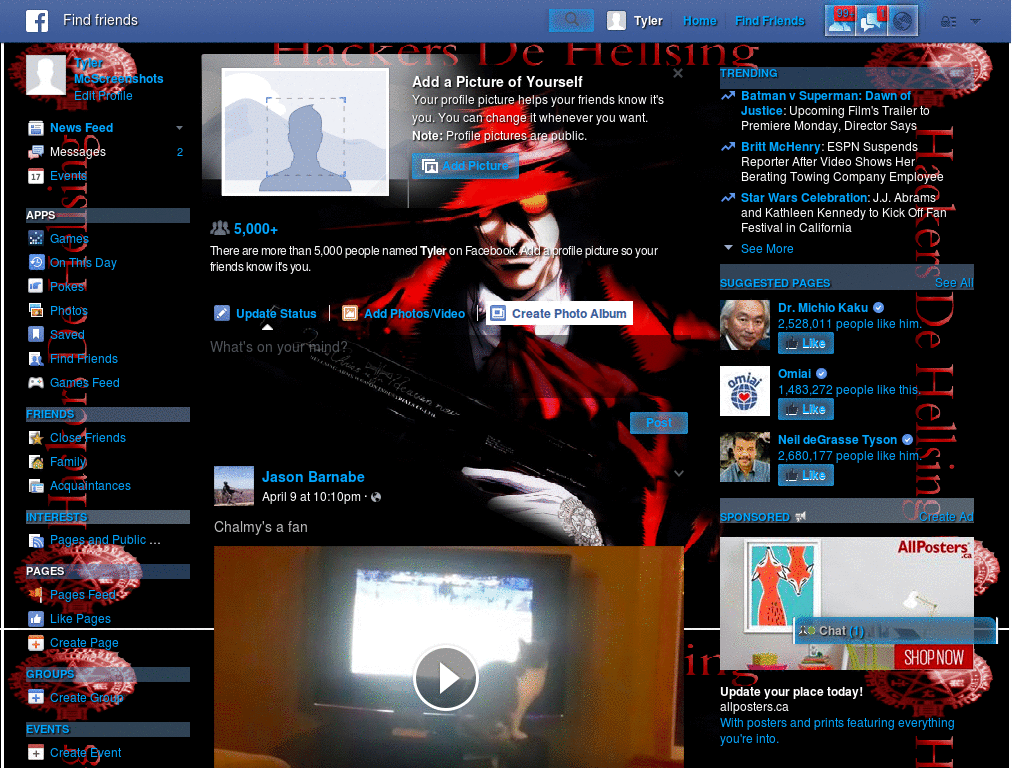Open Pages and Public interests link
The image size is (1024, 768).
coord(105,540)
